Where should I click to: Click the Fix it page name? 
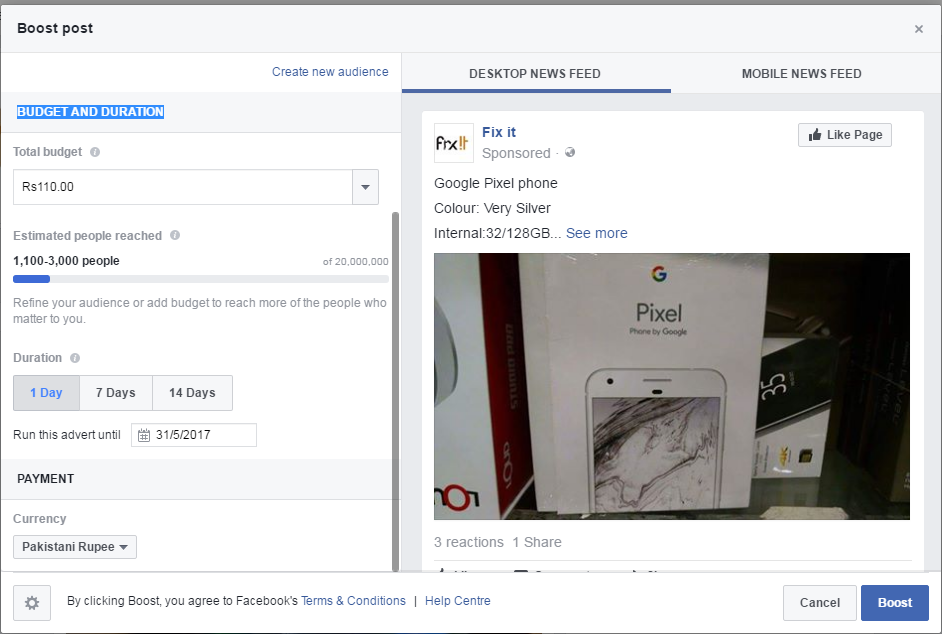click(499, 132)
